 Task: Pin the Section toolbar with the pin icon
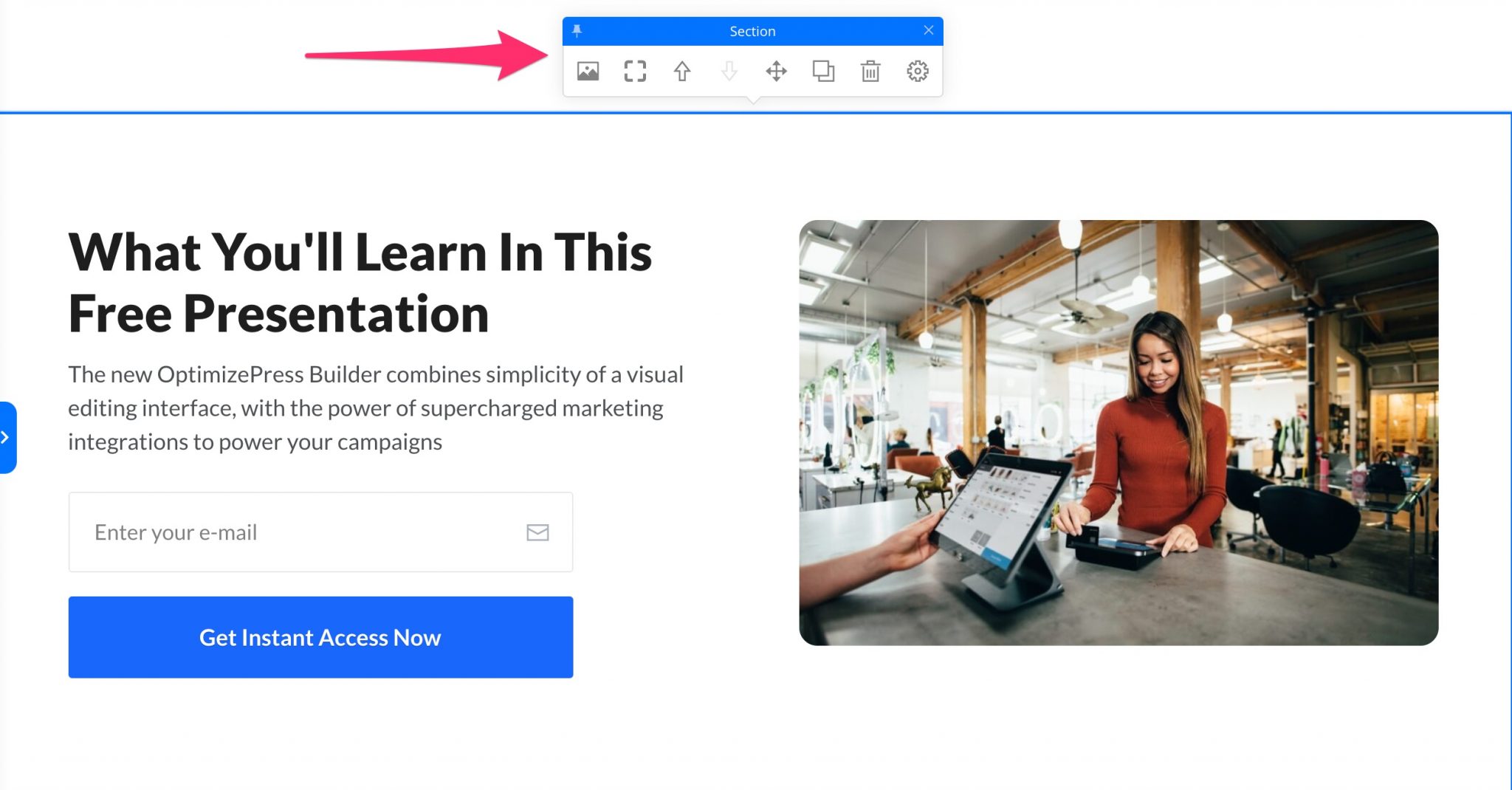(x=577, y=30)
